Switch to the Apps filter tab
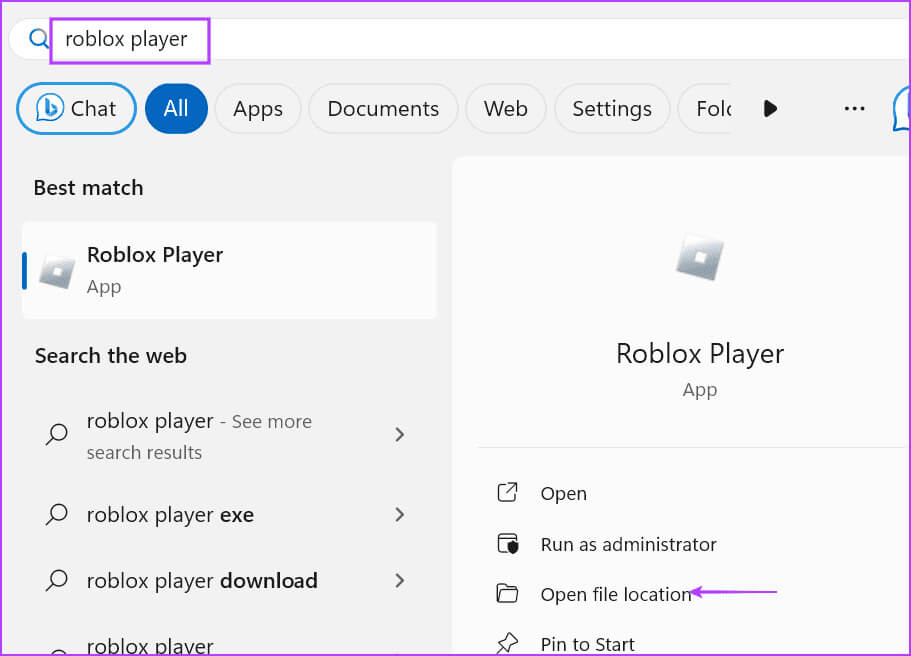The width and height of the screenshot is (911, 656). (x=258, y=108)
